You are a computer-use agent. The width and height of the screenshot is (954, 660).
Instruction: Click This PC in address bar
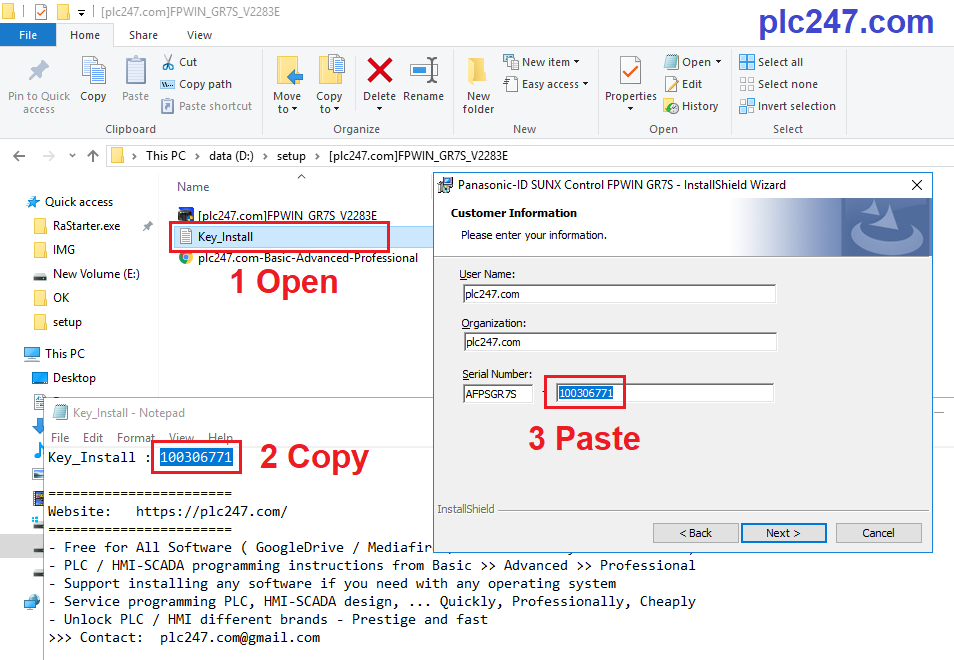tap(165, 156)
